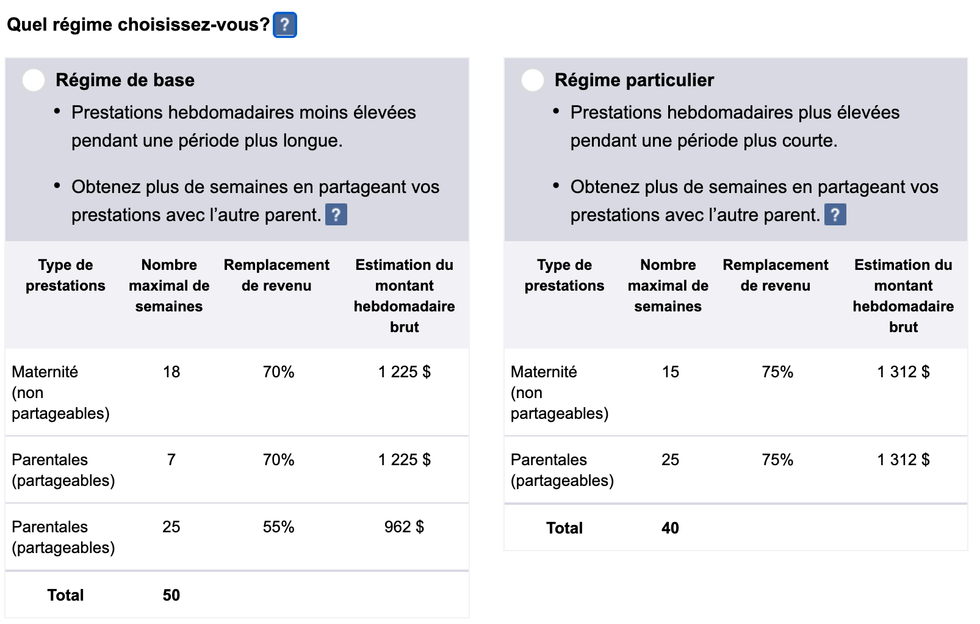Screen dimensions: 980x624
Task: Select the Régime de base radio button
Action: (x=33, y=79)
